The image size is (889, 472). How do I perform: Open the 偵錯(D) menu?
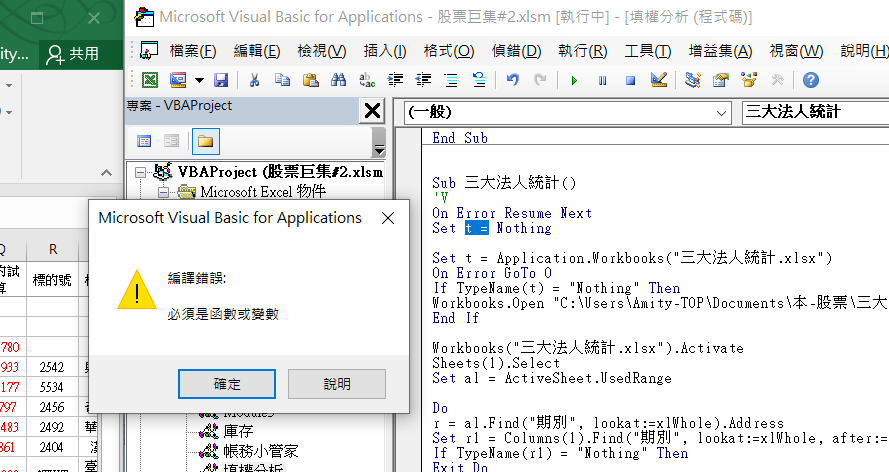pos(516,52)
